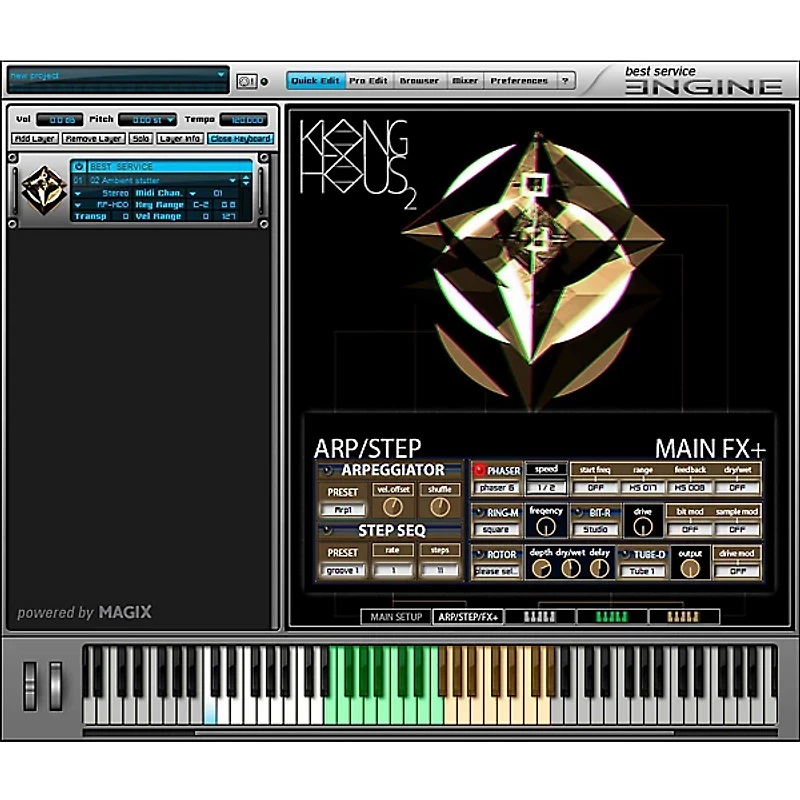Viewport: 800px width, 800px height.
Task: Switch to the Pro Edit tab
Action: click(x=367, y=81)
